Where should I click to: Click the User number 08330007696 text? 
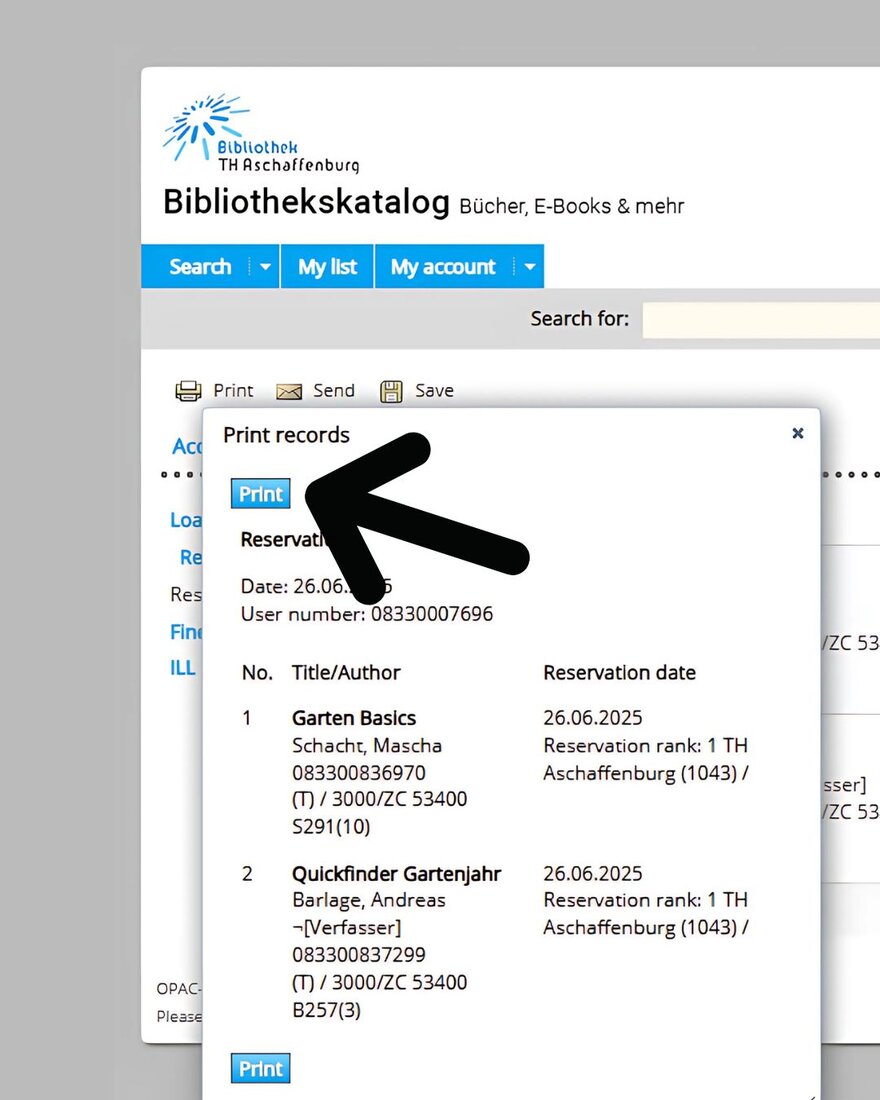point(366,614)
